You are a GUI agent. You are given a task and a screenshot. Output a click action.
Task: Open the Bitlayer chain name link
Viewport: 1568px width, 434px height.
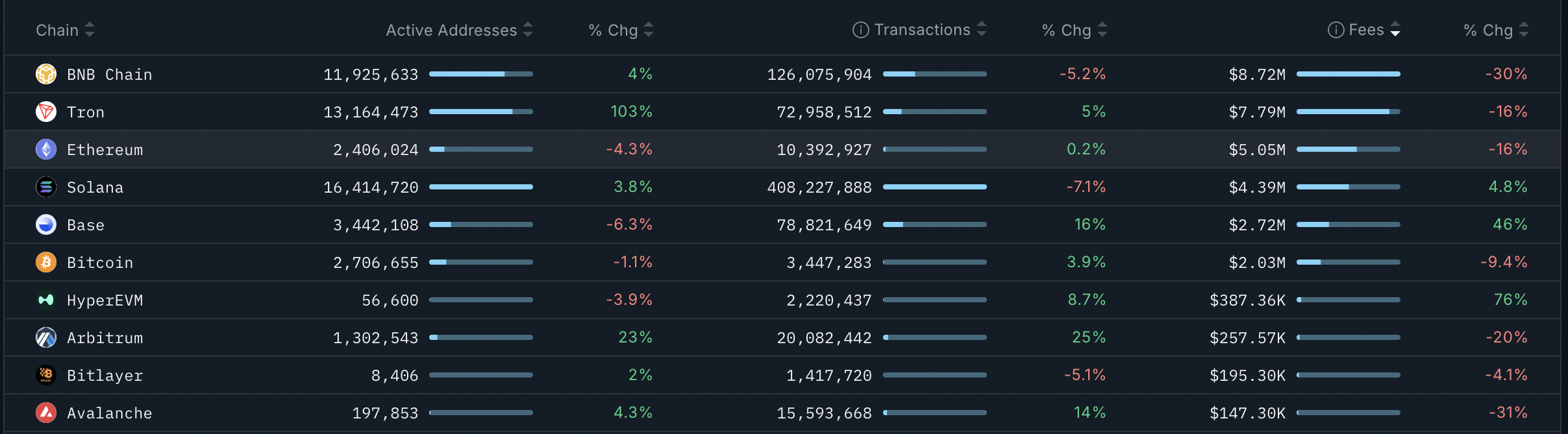[x=105, y=376]
